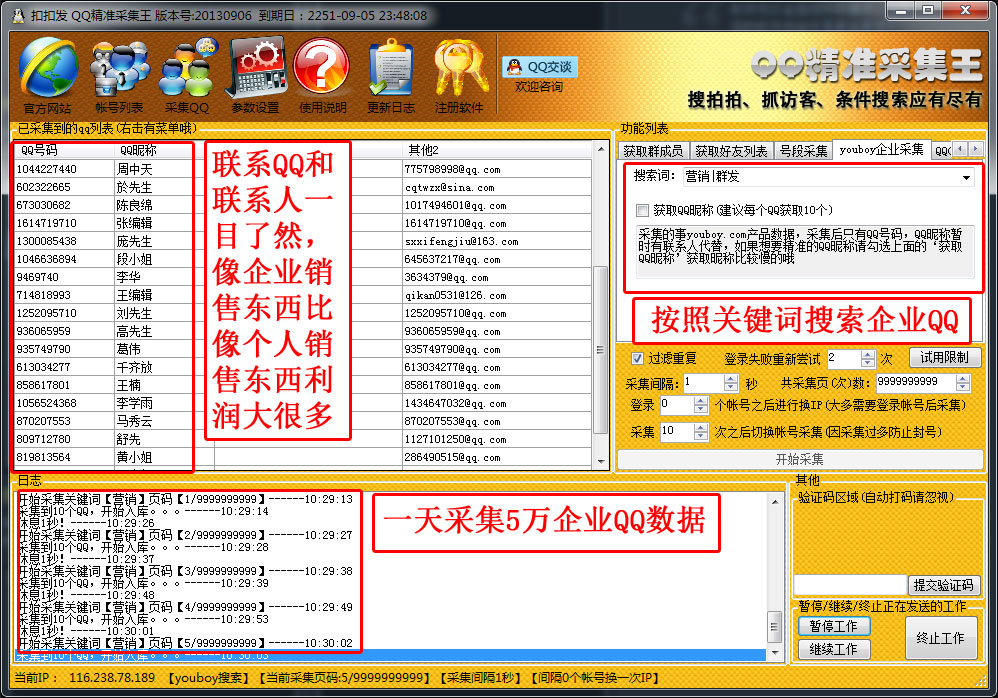Switch to 获取好友列表 tab
Viewport: 998px width, 698px height.
731,151
